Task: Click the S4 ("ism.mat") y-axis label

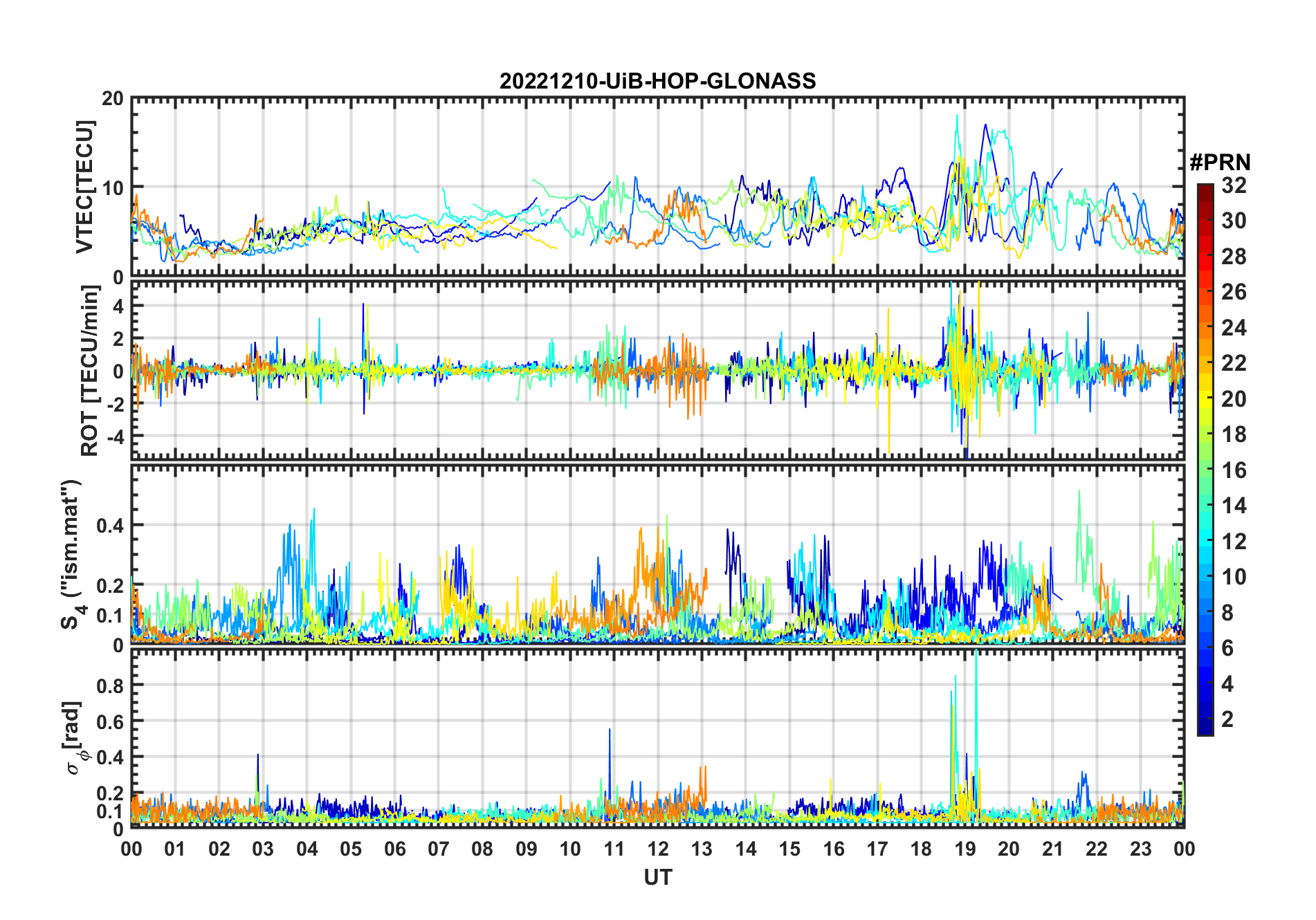Action: coord(73,554)
